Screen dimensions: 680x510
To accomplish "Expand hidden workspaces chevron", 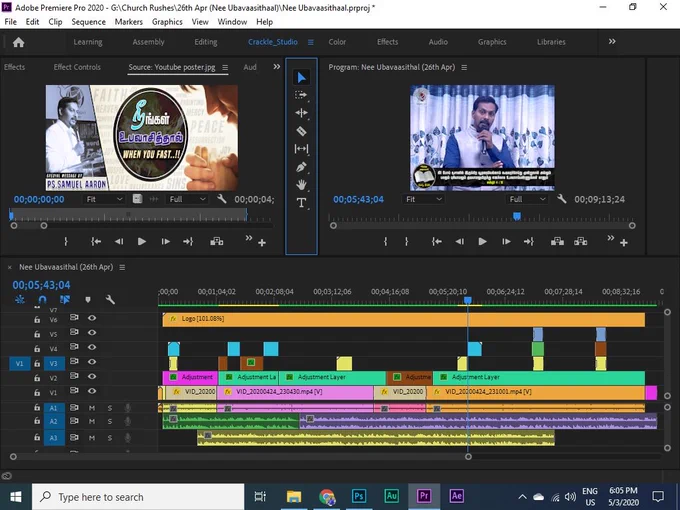I will point(612,42).
